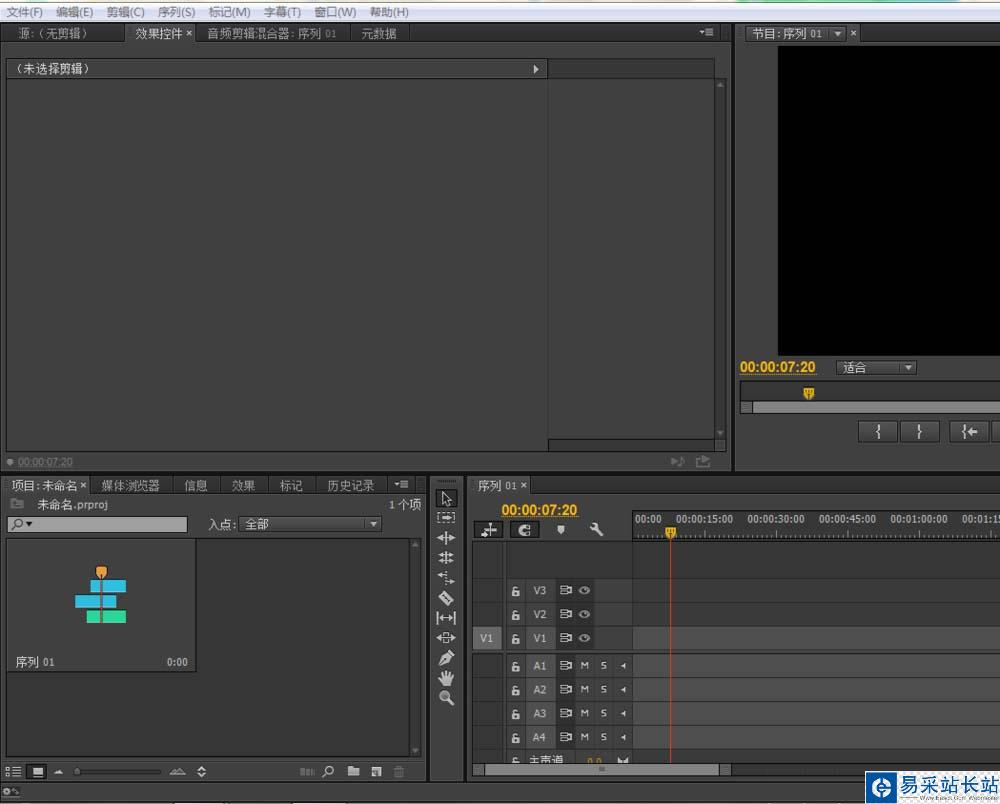Open the 序列(S) menu

click(x=176, y=12)
